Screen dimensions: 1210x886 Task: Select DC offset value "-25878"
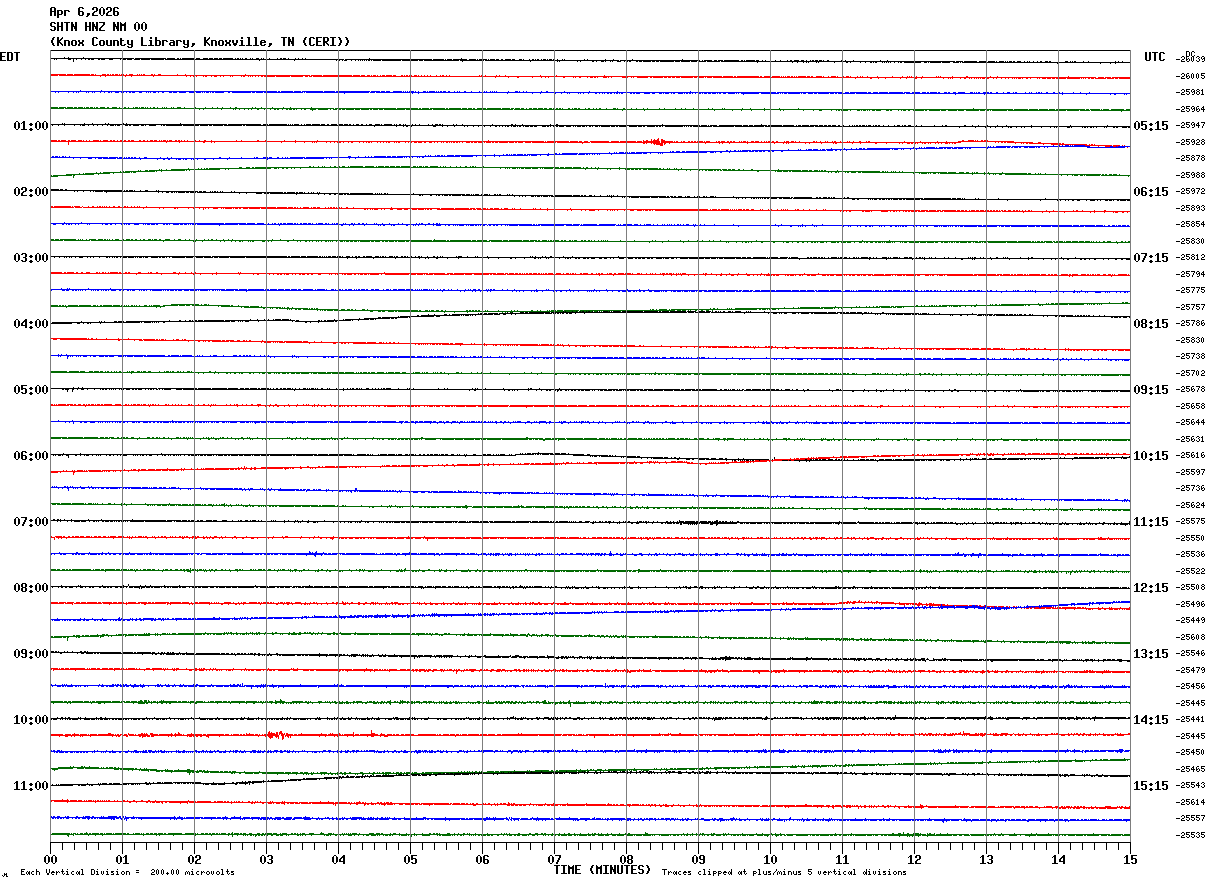pos(1191,159)
